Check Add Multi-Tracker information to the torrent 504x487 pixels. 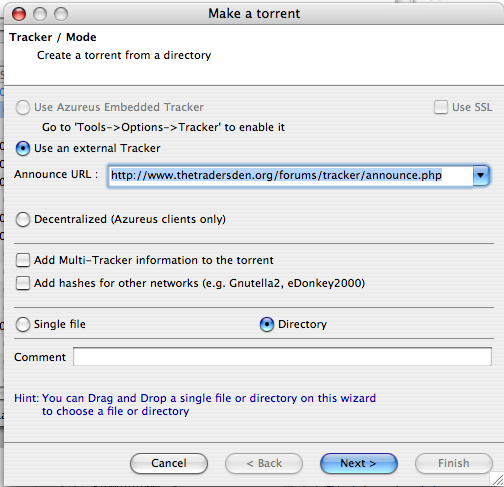tap(23, 260)
